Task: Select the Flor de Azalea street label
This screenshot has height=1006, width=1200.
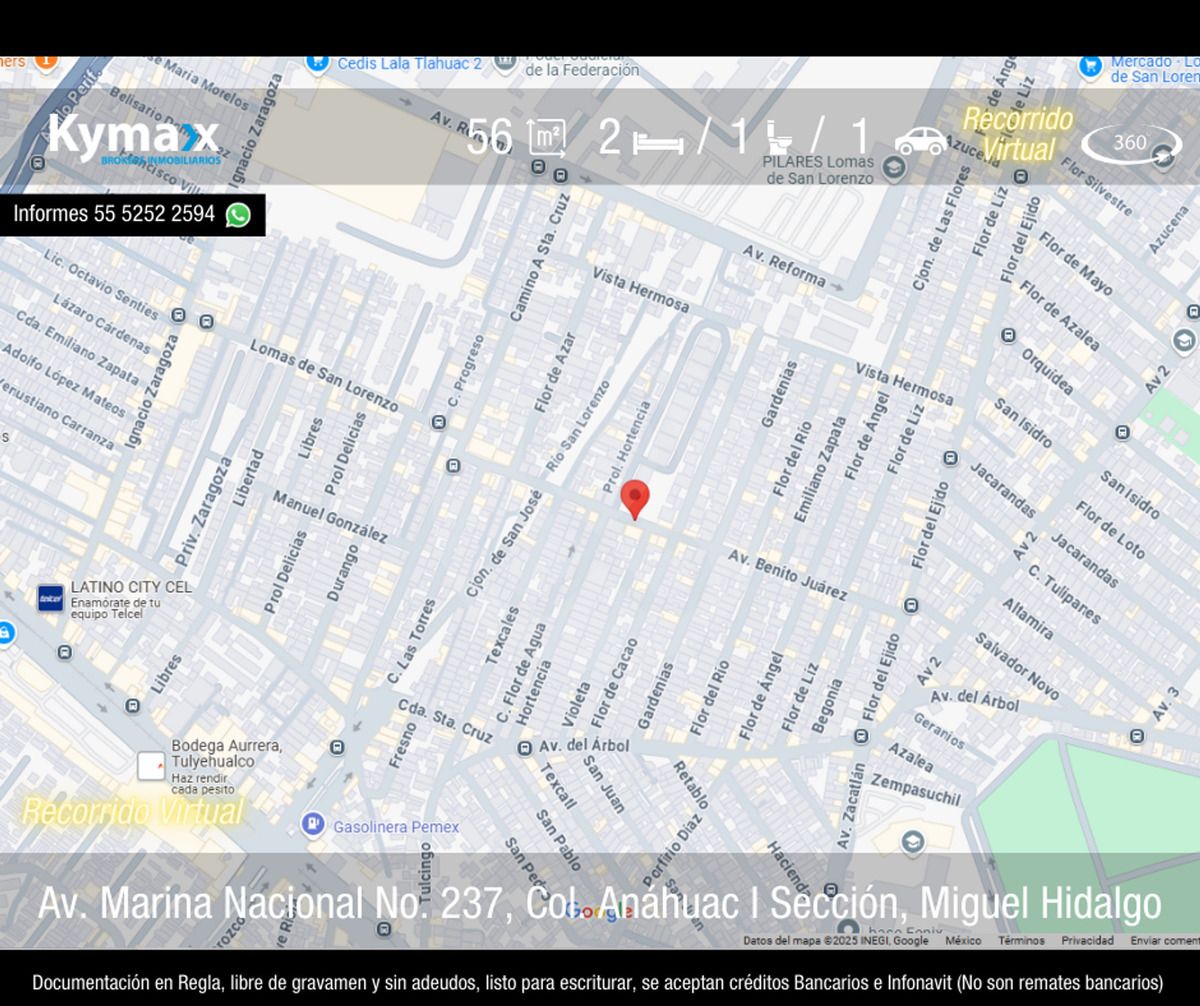Action: coord(1059,316)
